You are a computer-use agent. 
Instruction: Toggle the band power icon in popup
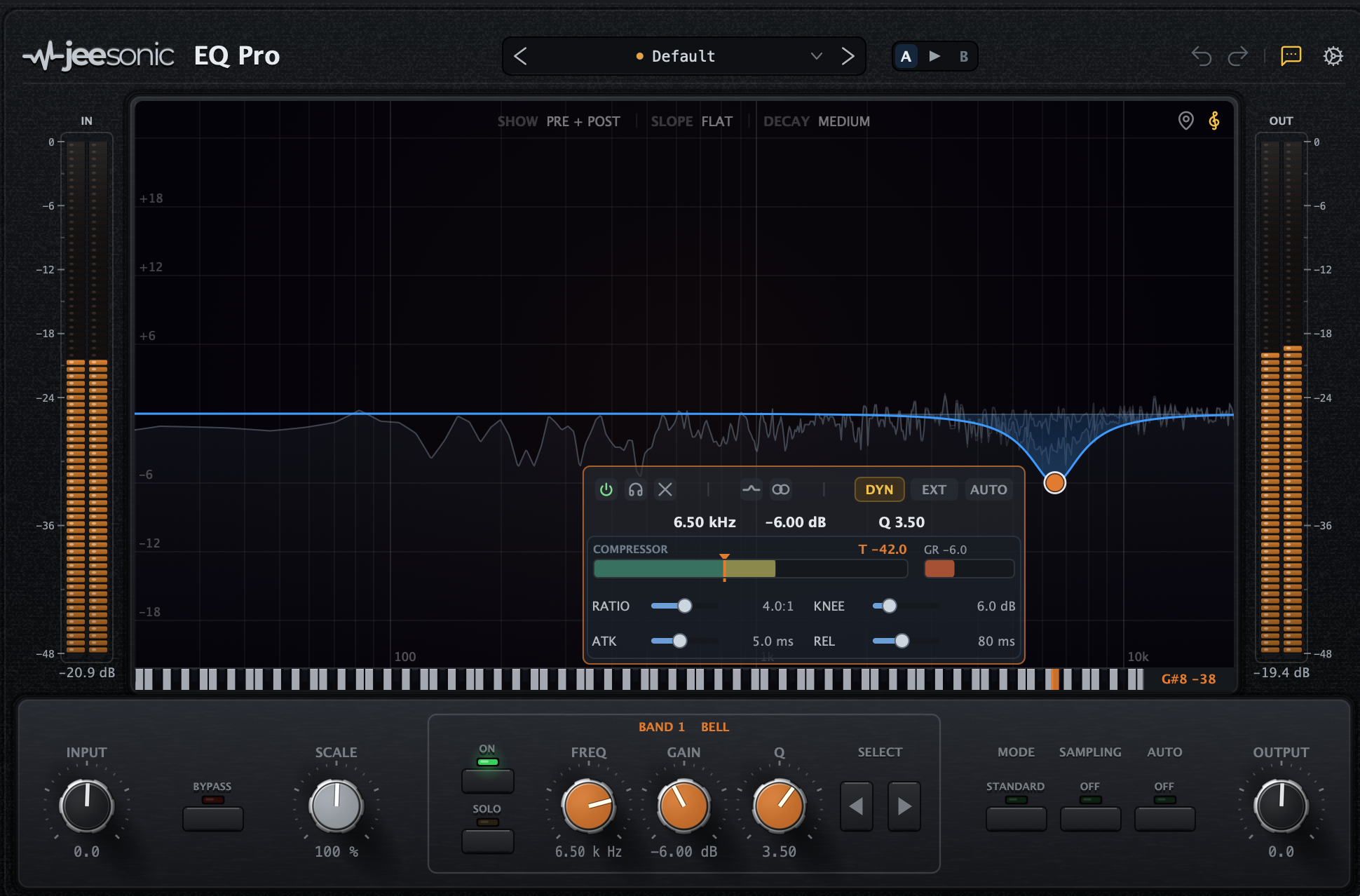(606, 489)
